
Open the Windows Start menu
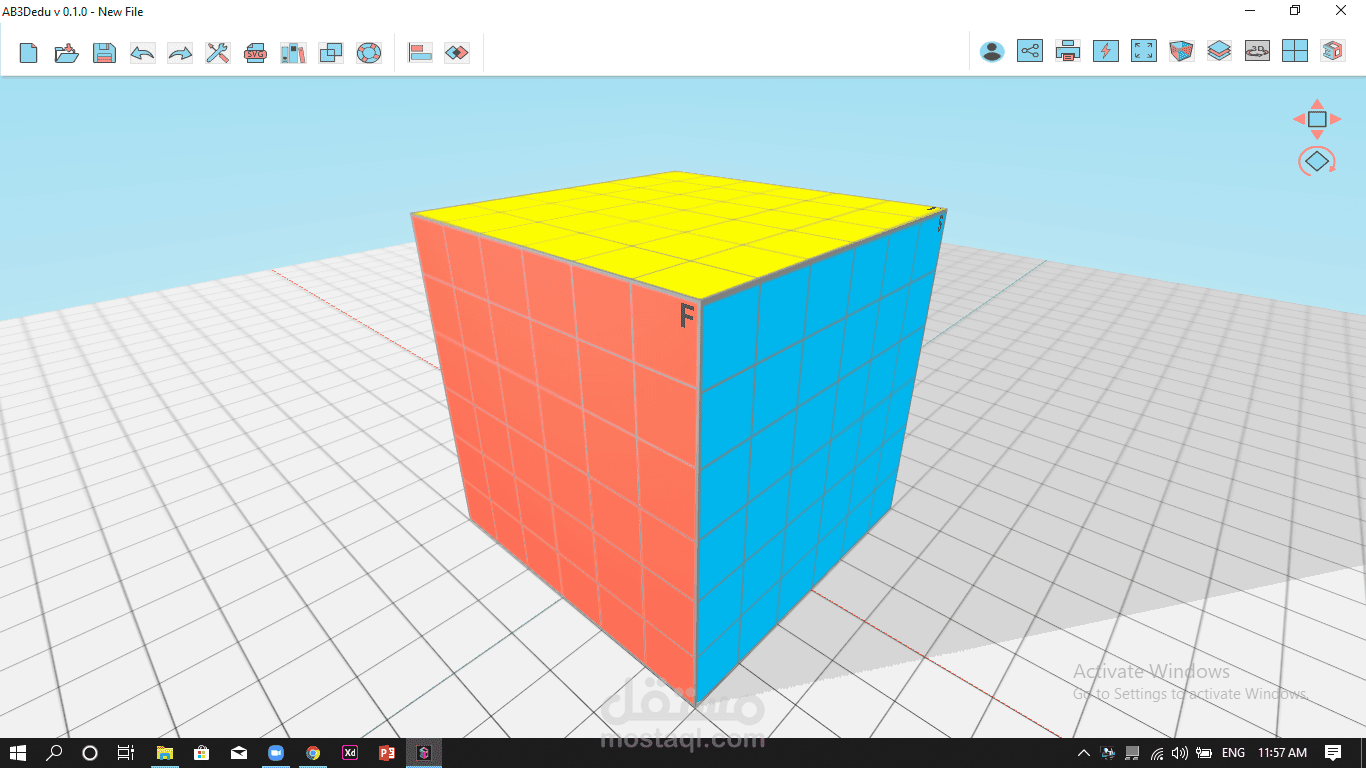pyautogui.click(x=17, y=753)
